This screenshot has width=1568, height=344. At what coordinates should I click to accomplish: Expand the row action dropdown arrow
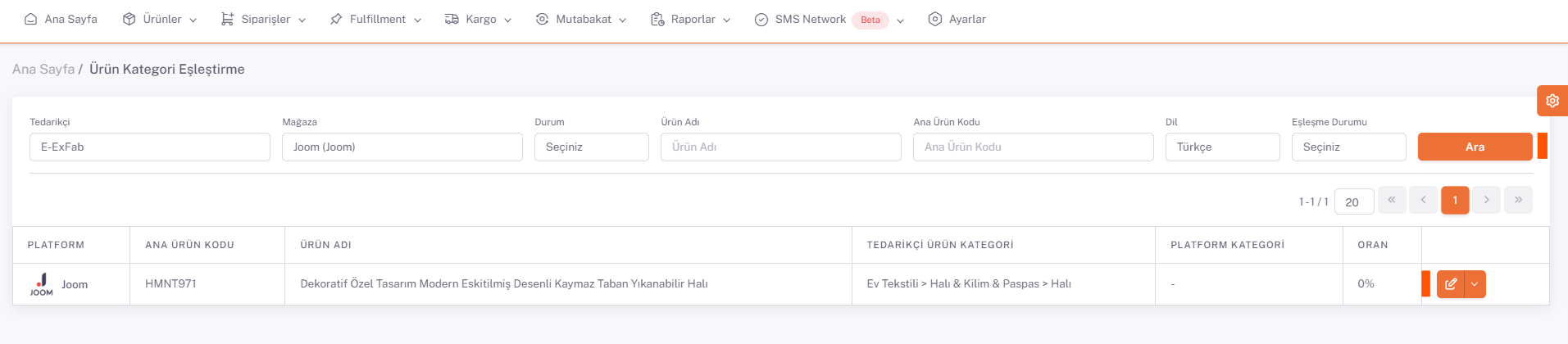[1475, 284]
